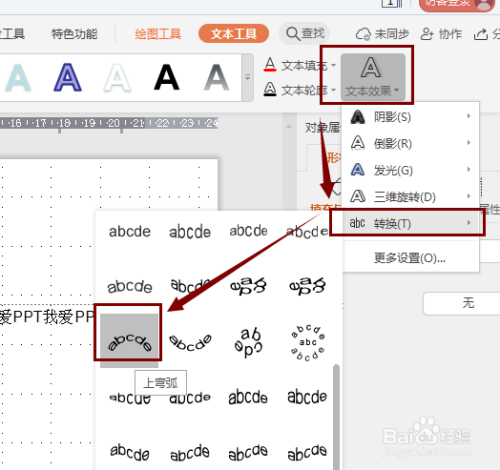Image resolution: width=500 pixels, height=470 pixels.
Task: Open the 特色功能 featured functions tab
Action: [74, 34]
